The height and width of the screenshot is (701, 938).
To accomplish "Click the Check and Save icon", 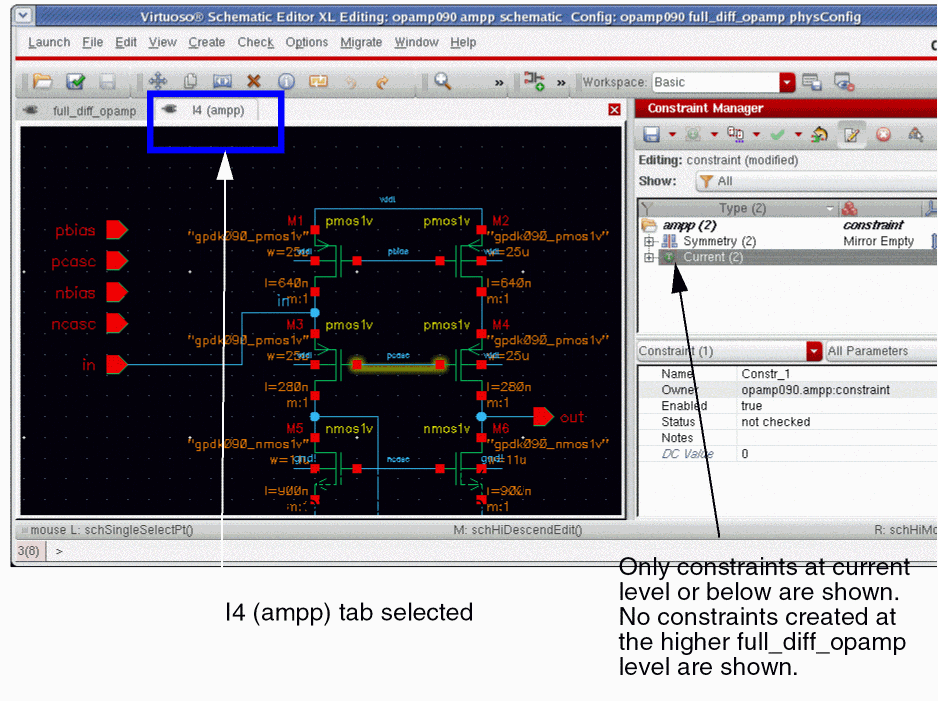I will [75, 82].
